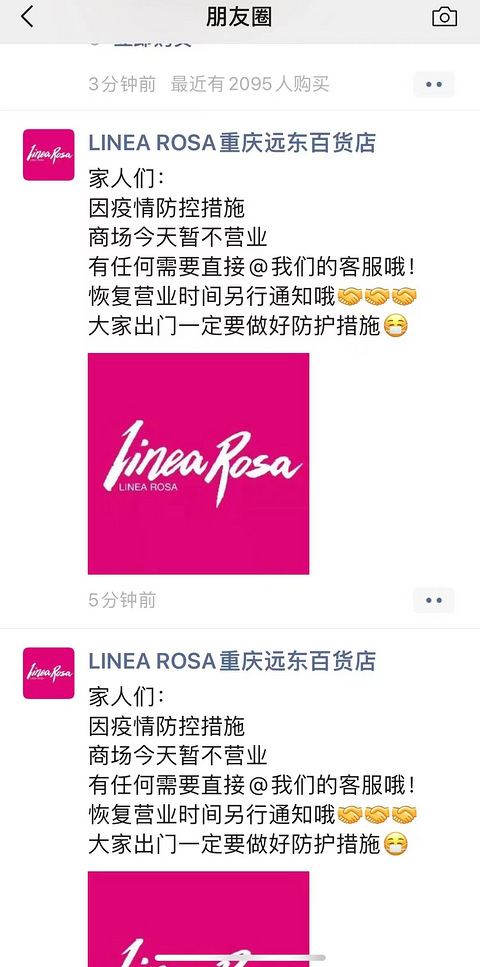The width and height of the screenshot is (480, 967).
Task: Tap the 朋友圈 title bar text
Action: [x=239, y=17]
